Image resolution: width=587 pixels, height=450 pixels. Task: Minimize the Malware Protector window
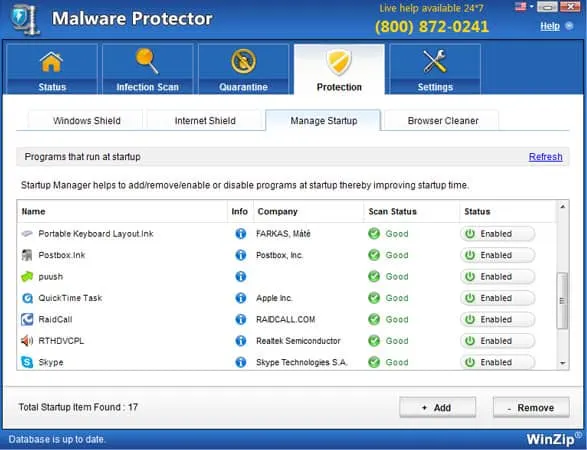[547, 6]
